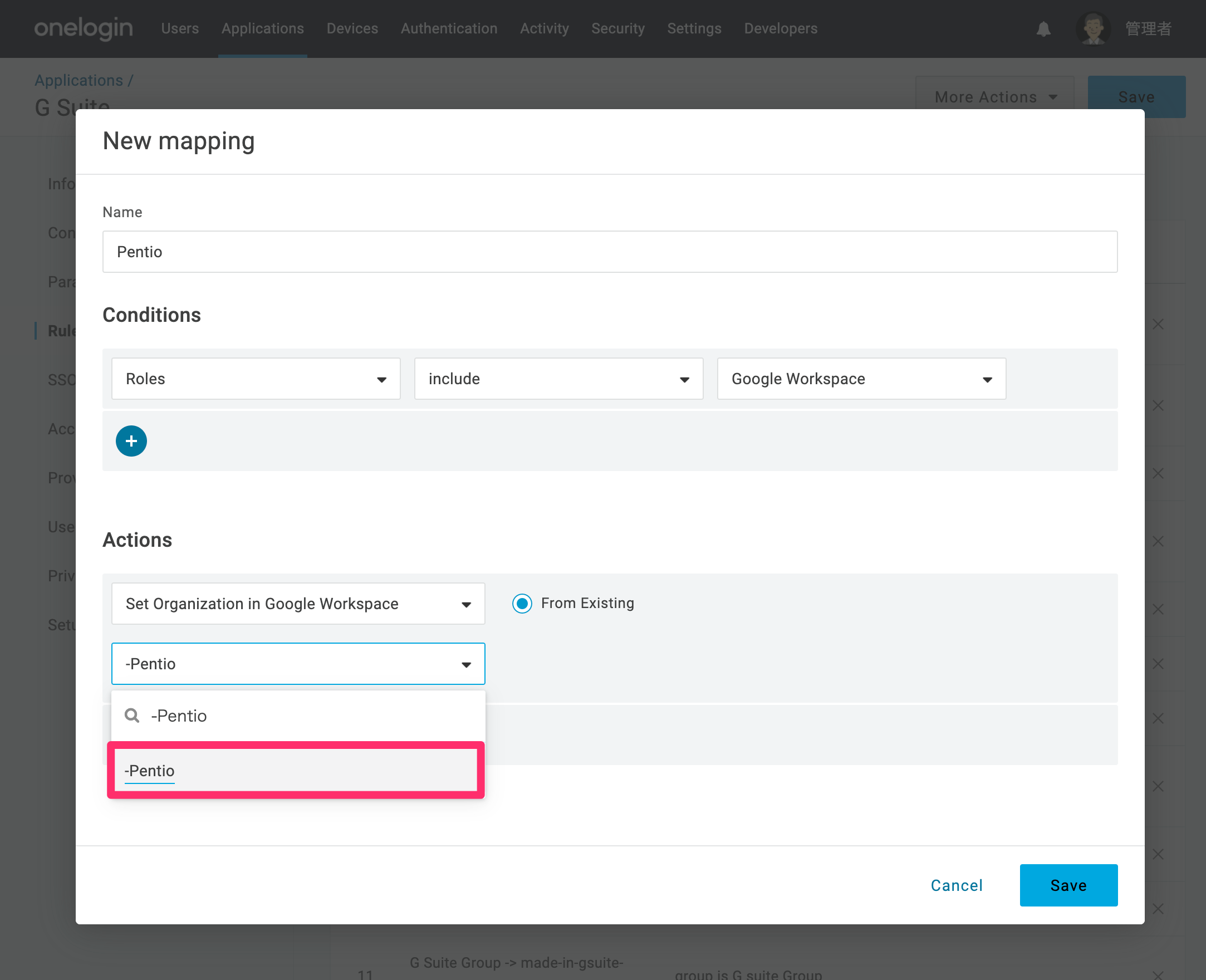Open the Users menu
1206x980 pixels.
point(180,28)
